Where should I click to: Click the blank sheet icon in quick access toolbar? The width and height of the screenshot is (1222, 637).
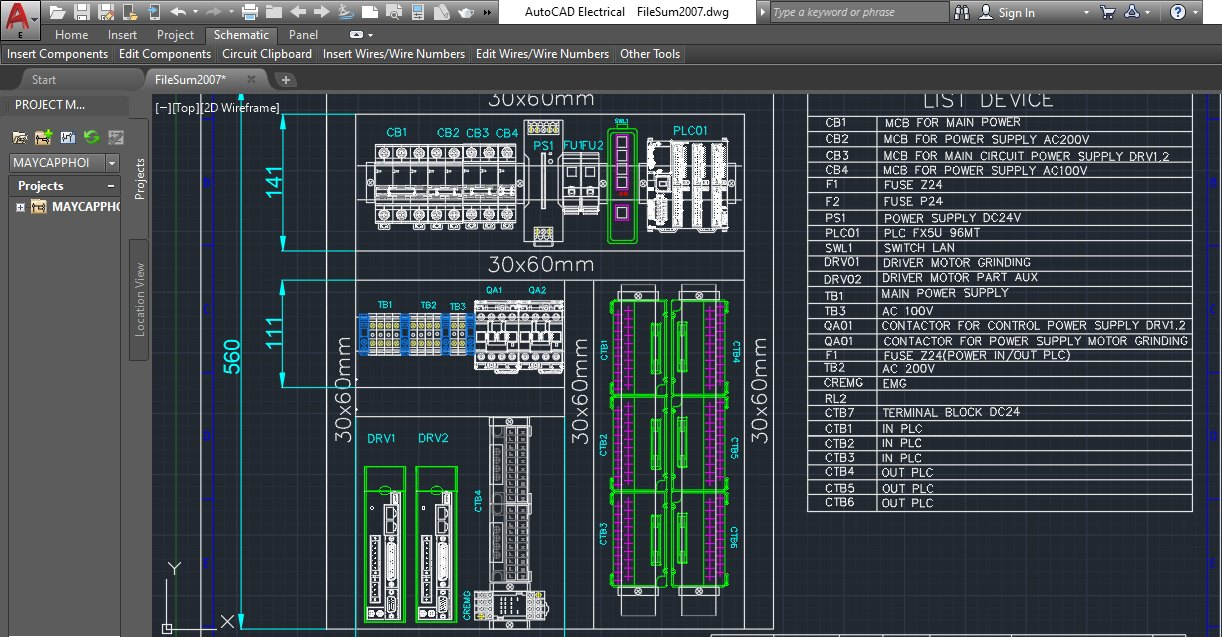coord(370,12)
